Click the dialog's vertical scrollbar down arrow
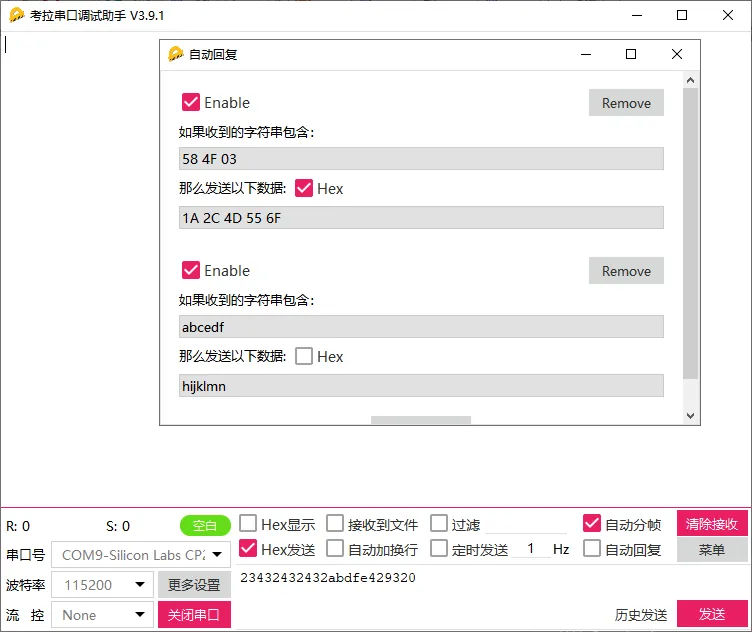This screenshot has width=752, height=632. coord(690,416)
